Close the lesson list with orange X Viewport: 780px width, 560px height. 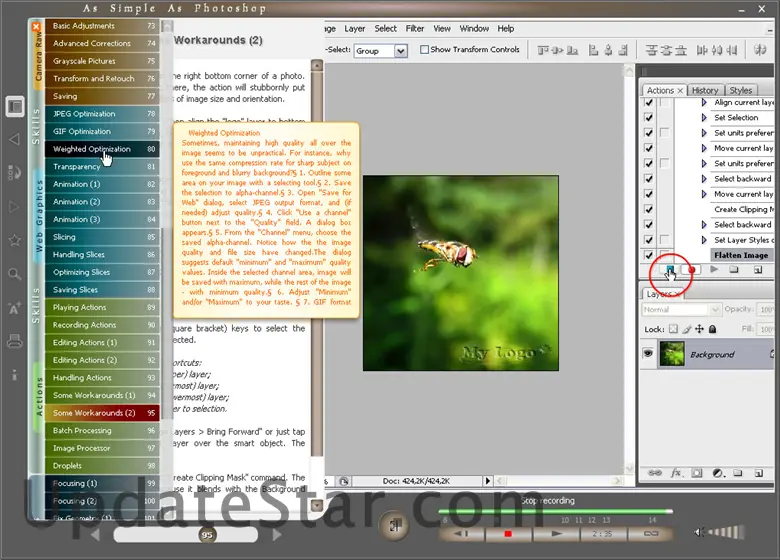pyautogui.click(x=38, y=24)
